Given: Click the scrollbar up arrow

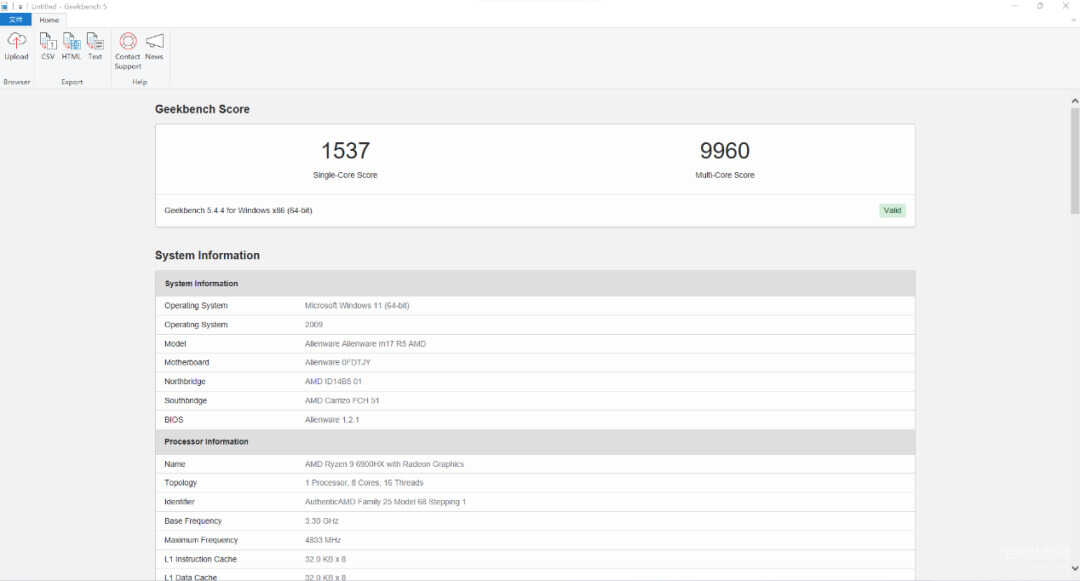Looking at the screenshot, I should pos(1074,101).
